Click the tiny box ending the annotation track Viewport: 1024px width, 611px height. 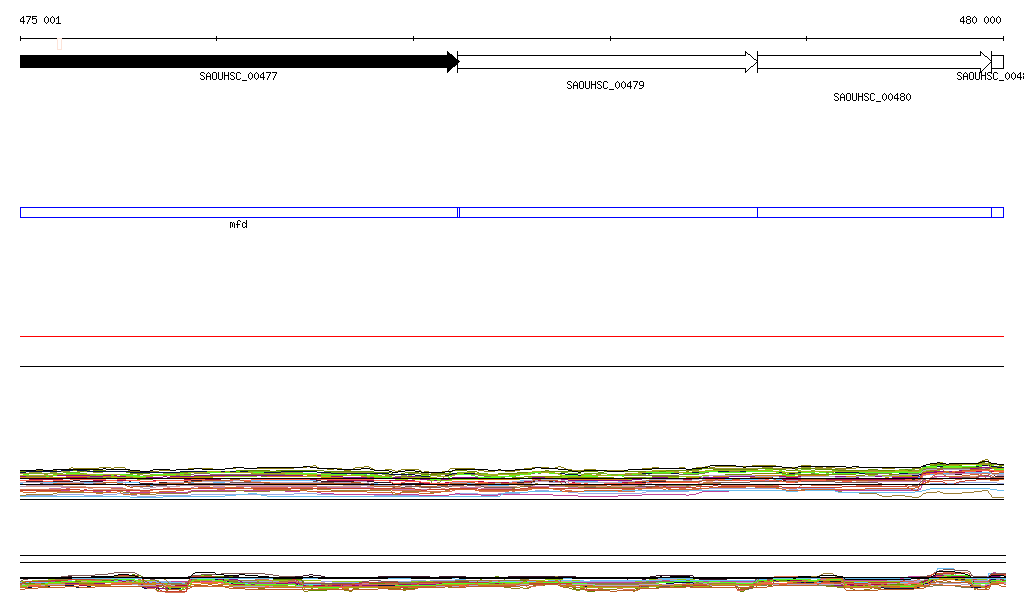(997, 212)
